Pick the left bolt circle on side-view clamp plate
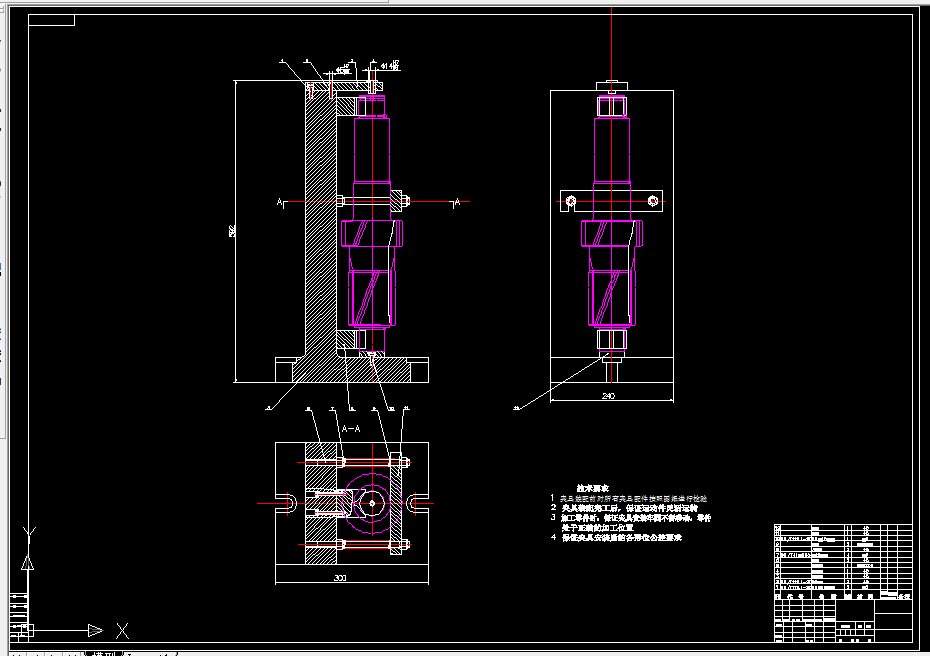The width and height of the screenshot is (930, 656). pyautogui.click(x=571, y=201)
